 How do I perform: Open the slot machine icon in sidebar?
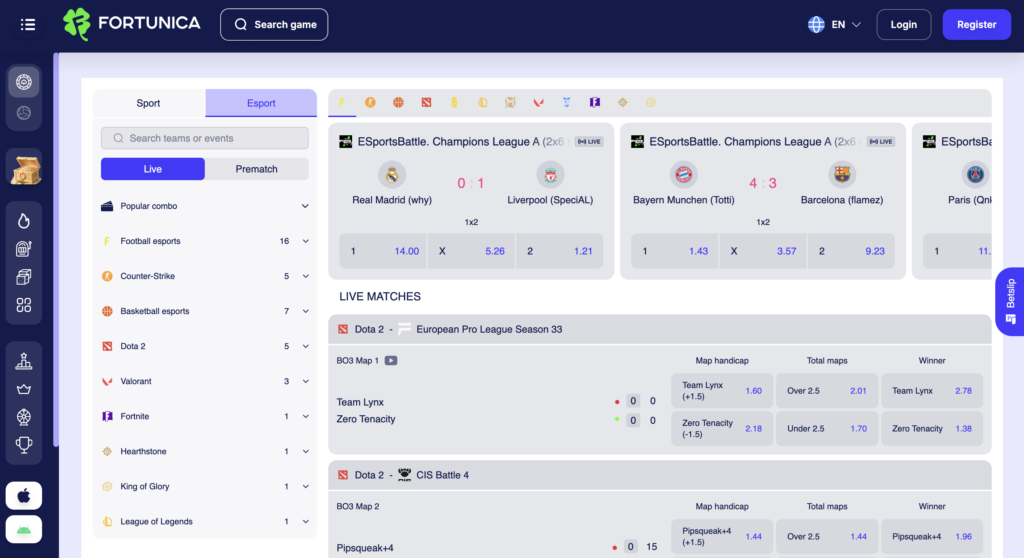[x=24, y=249]
